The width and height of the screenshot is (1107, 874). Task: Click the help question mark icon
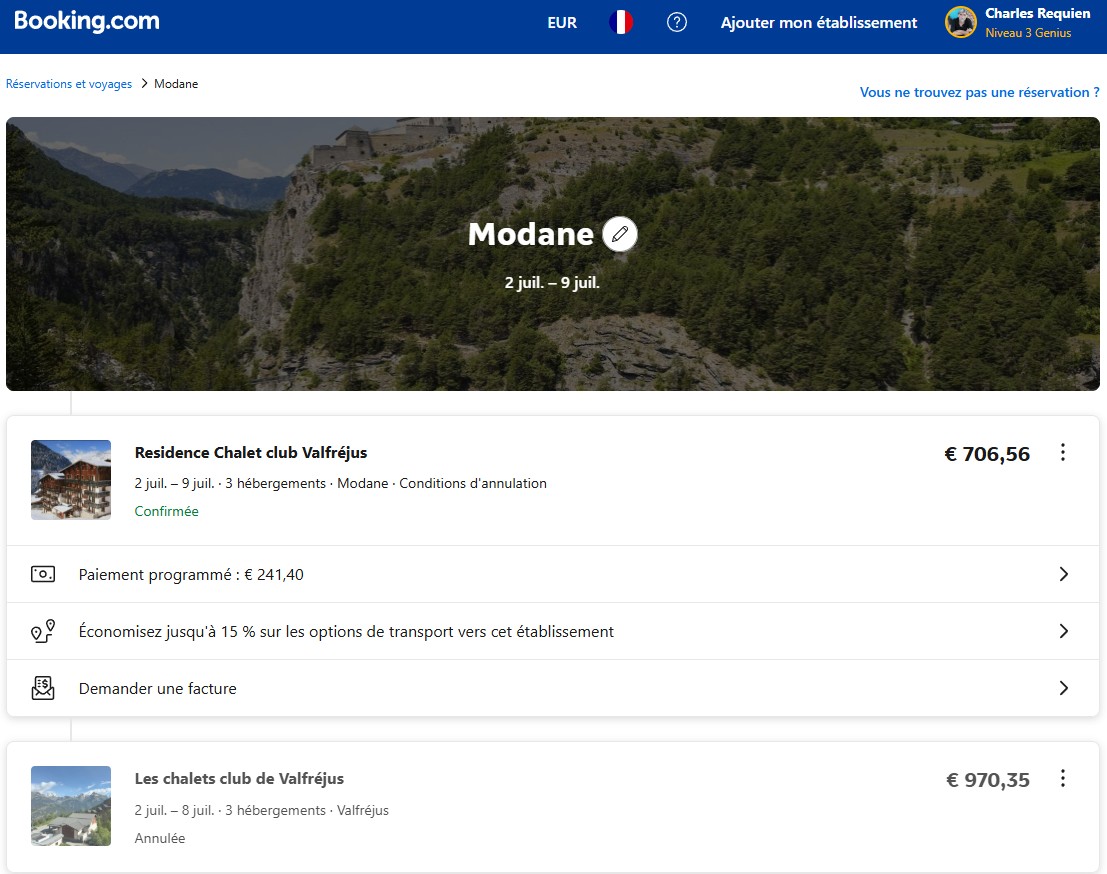(x=677, y=22)
